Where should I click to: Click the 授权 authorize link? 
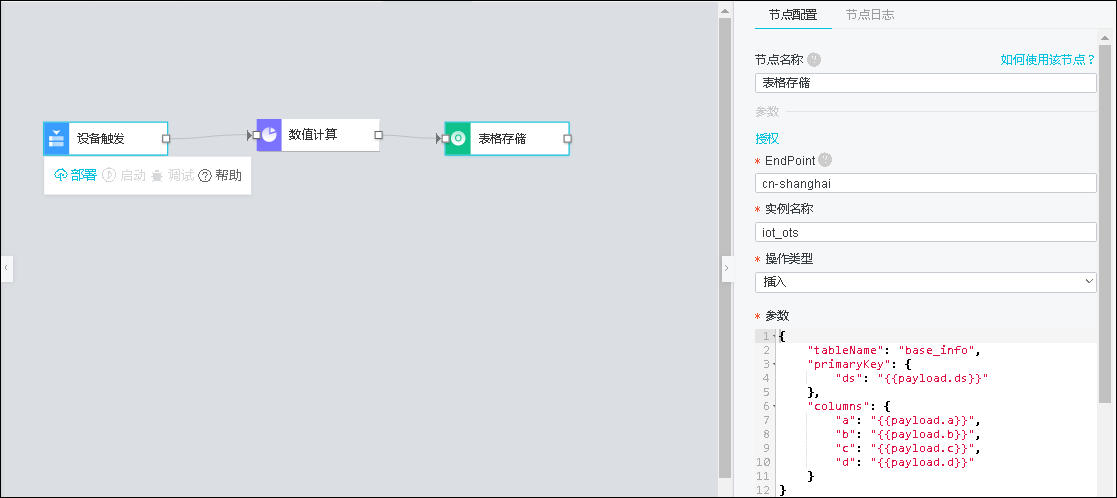coord(767,138)
